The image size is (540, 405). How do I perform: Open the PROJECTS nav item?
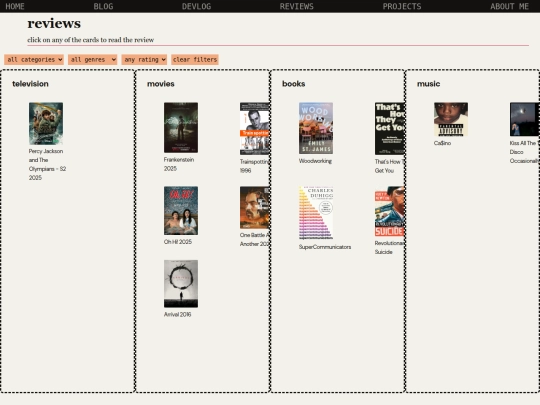tap(402, 6)
